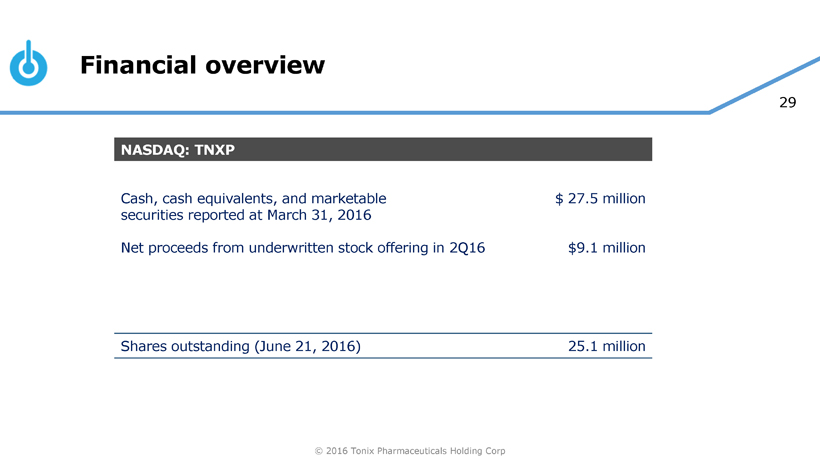
Task: Click the slide page number 29
Action: coord(787,103)
